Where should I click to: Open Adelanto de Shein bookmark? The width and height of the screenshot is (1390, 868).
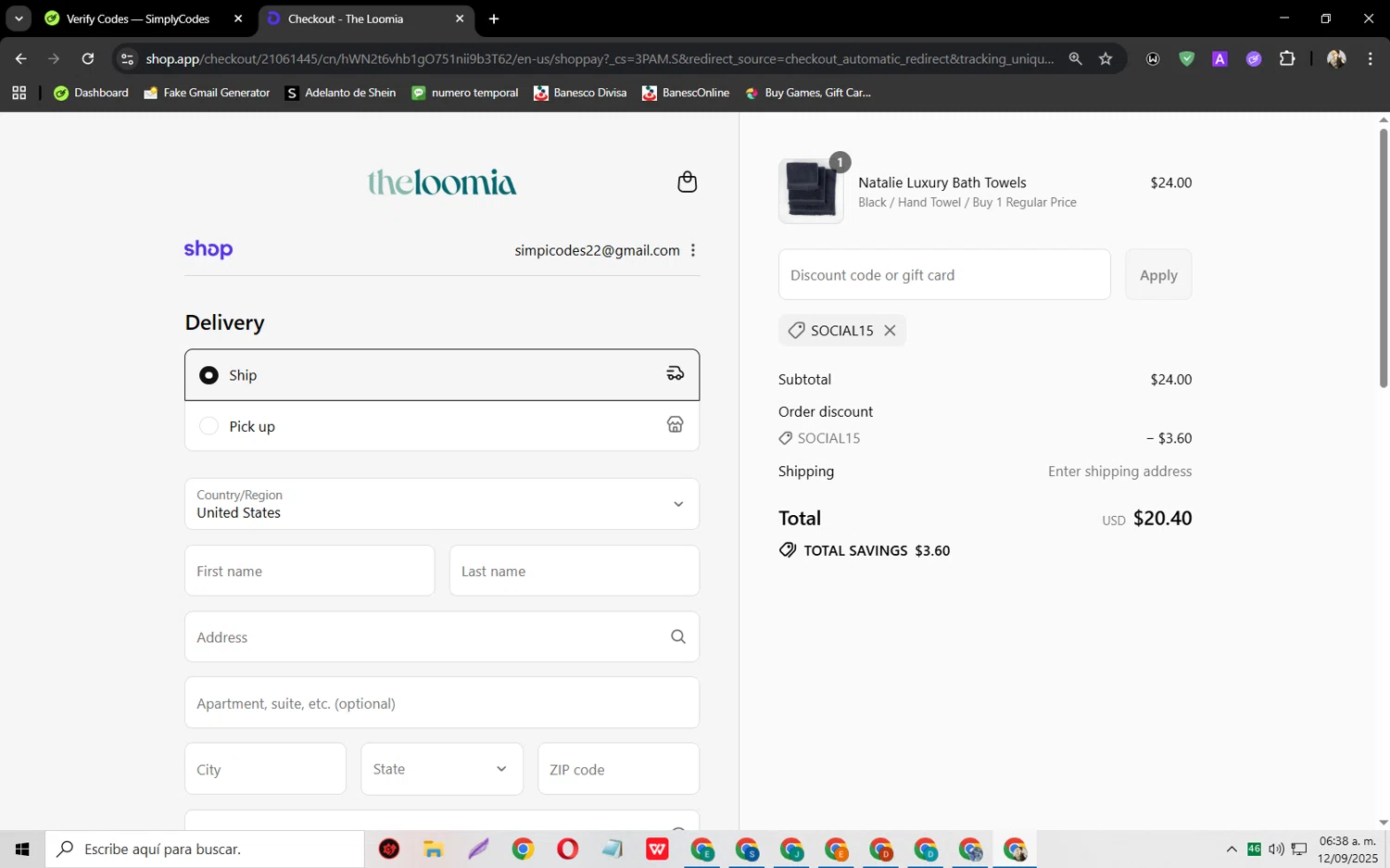click(x=341, y=93)
